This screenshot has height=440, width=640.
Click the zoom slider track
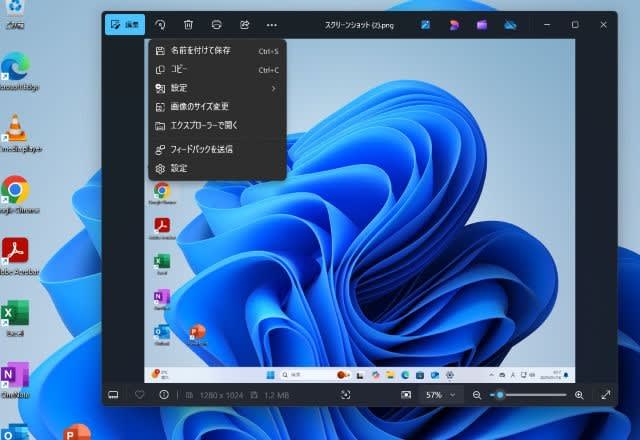[x=528, y=395]
